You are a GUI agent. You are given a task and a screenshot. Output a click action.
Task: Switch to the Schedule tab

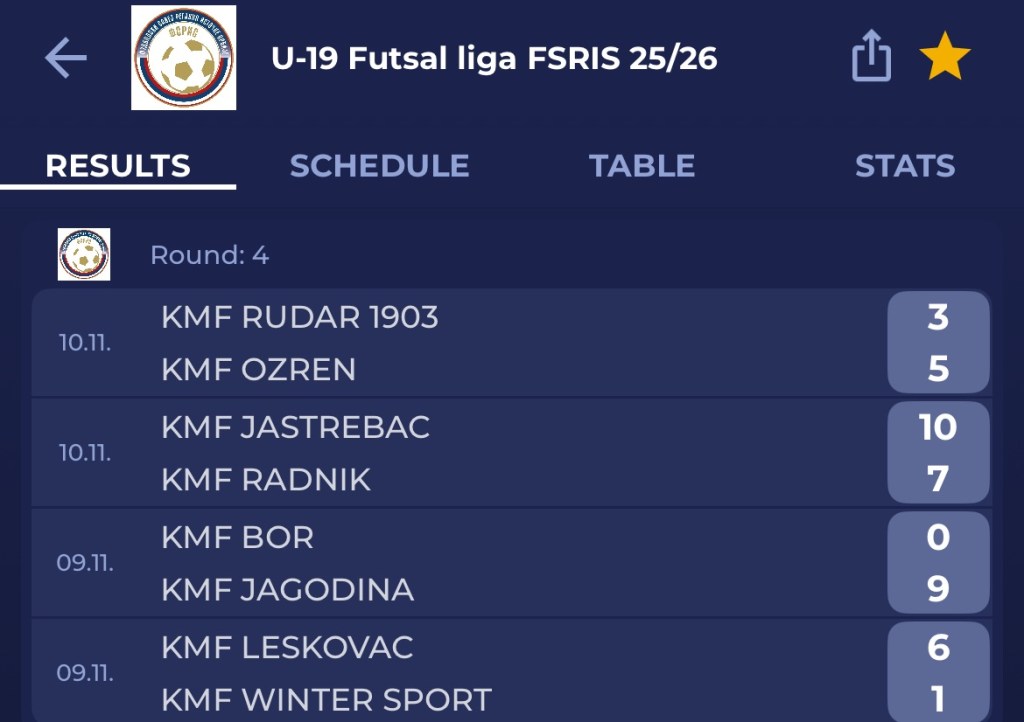pyautogui.click(x=379, y=166)
